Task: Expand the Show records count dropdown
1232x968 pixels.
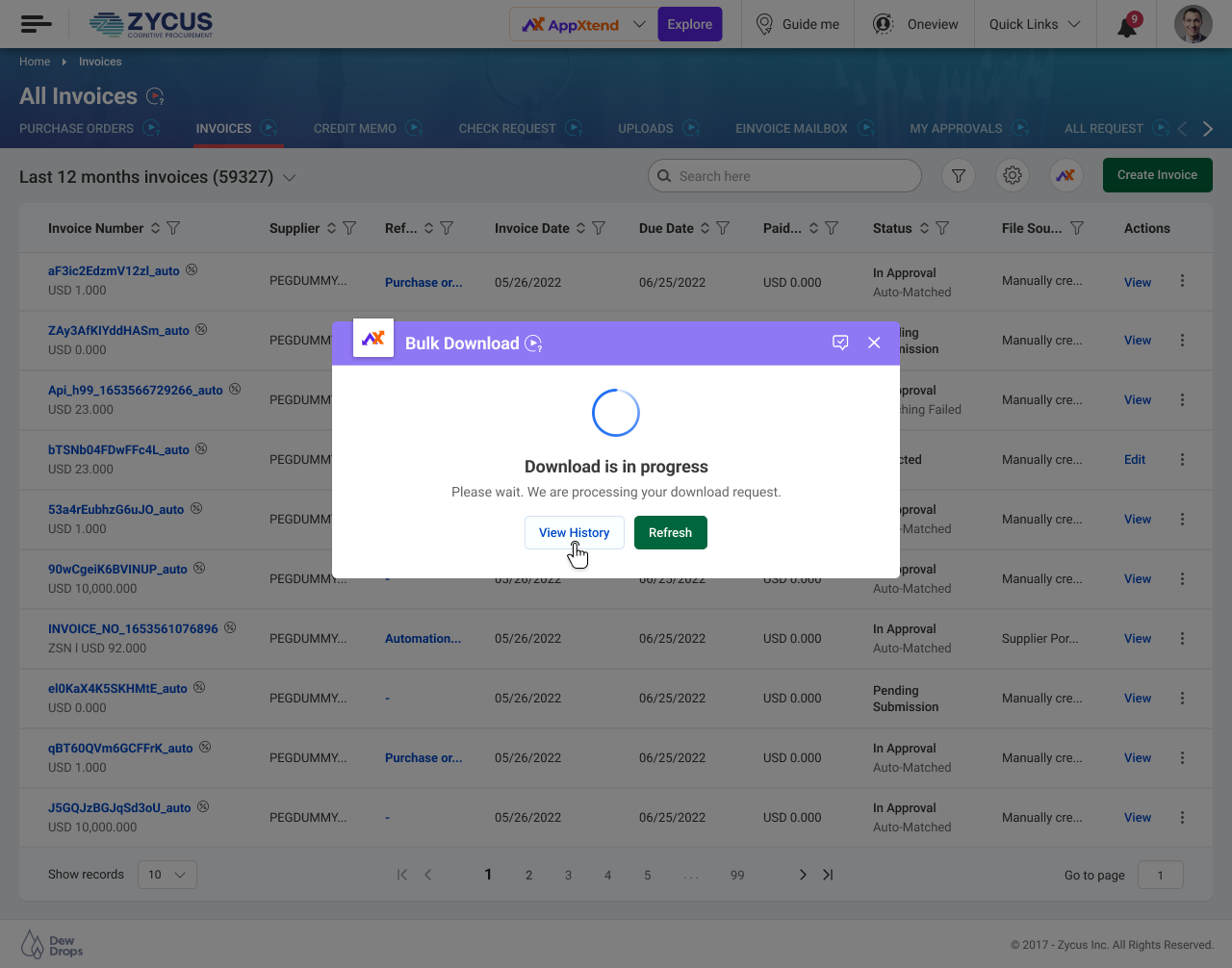Action: (x=167, y=875)
